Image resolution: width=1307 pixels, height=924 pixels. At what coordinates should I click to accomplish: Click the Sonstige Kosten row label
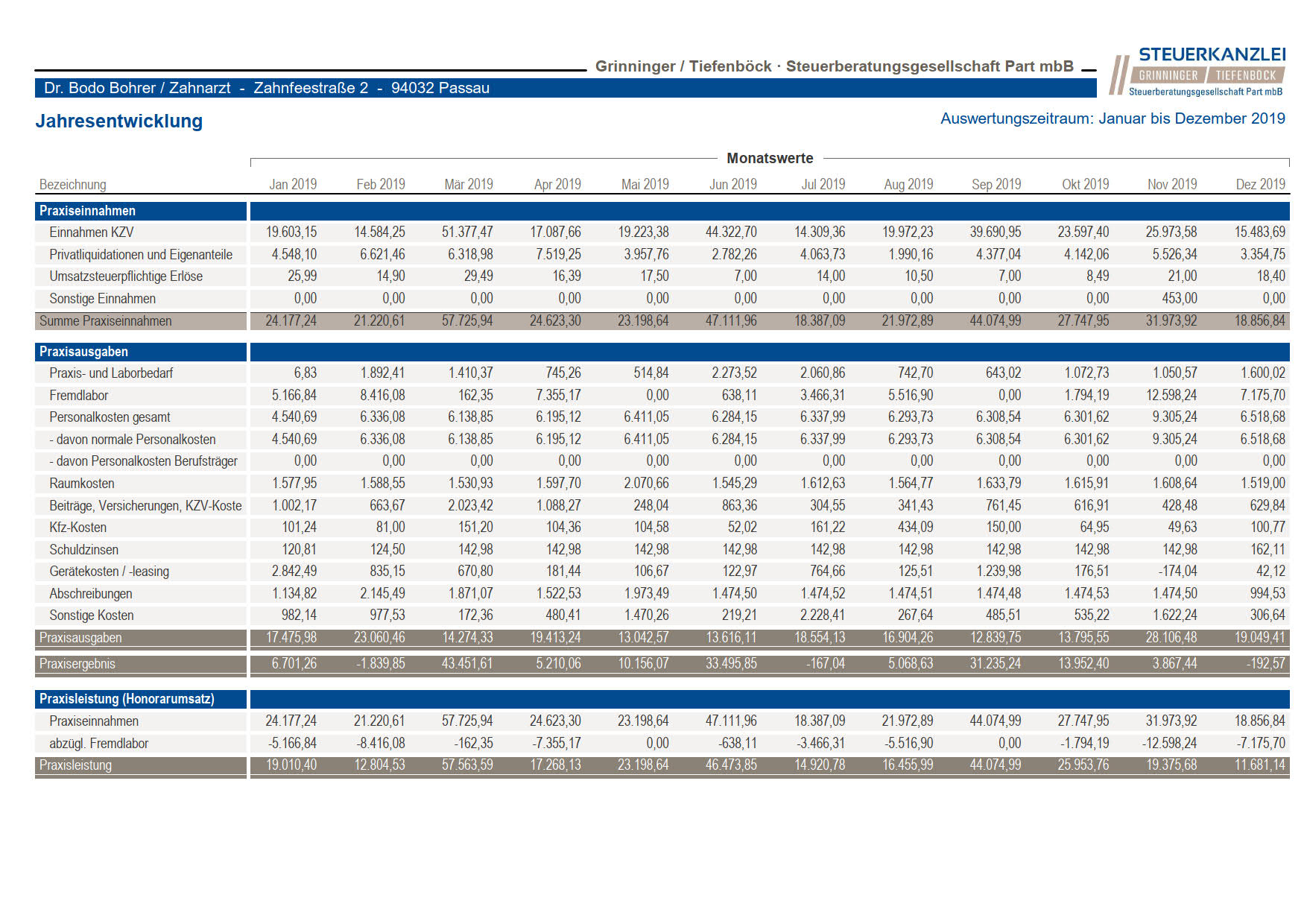tap(92, 616)
